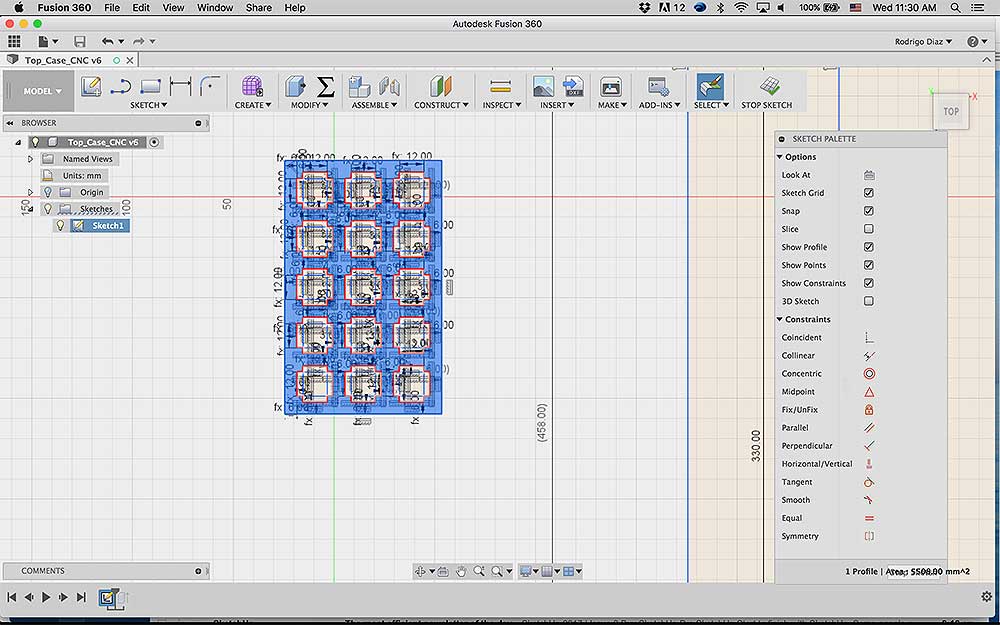Click the Create Sketch icon in toolbar
1000x625 pixels.
tap(91, 87)
